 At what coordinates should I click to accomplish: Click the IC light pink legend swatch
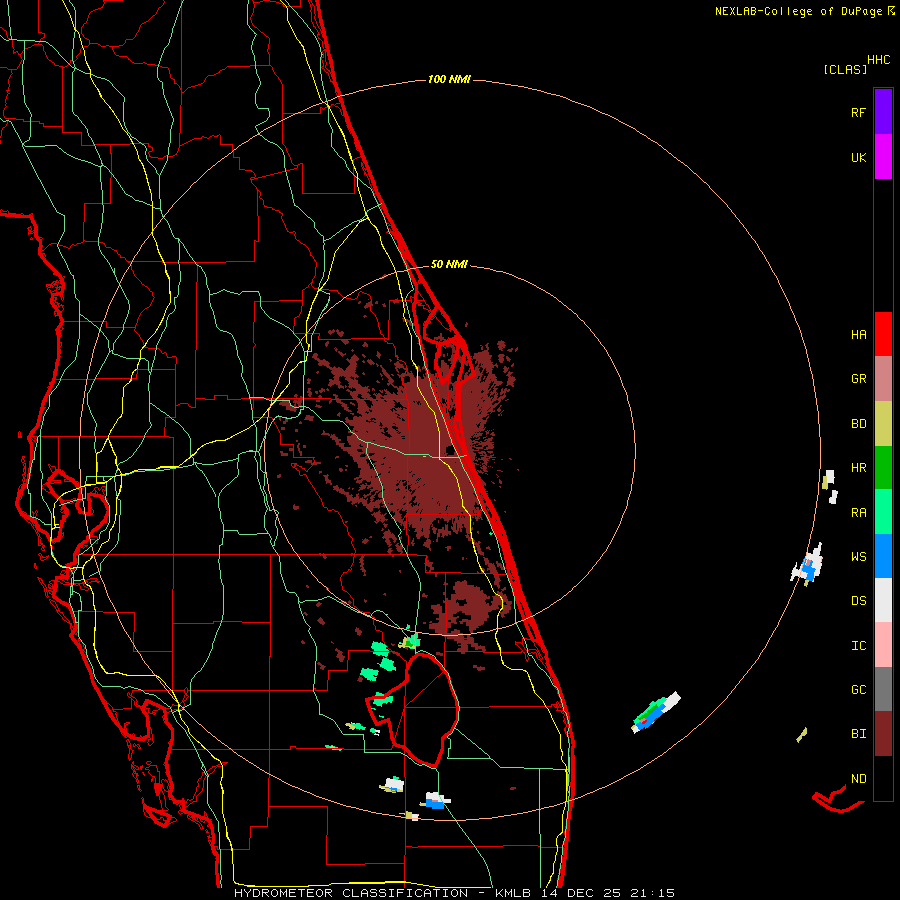(x=883, y=645)
